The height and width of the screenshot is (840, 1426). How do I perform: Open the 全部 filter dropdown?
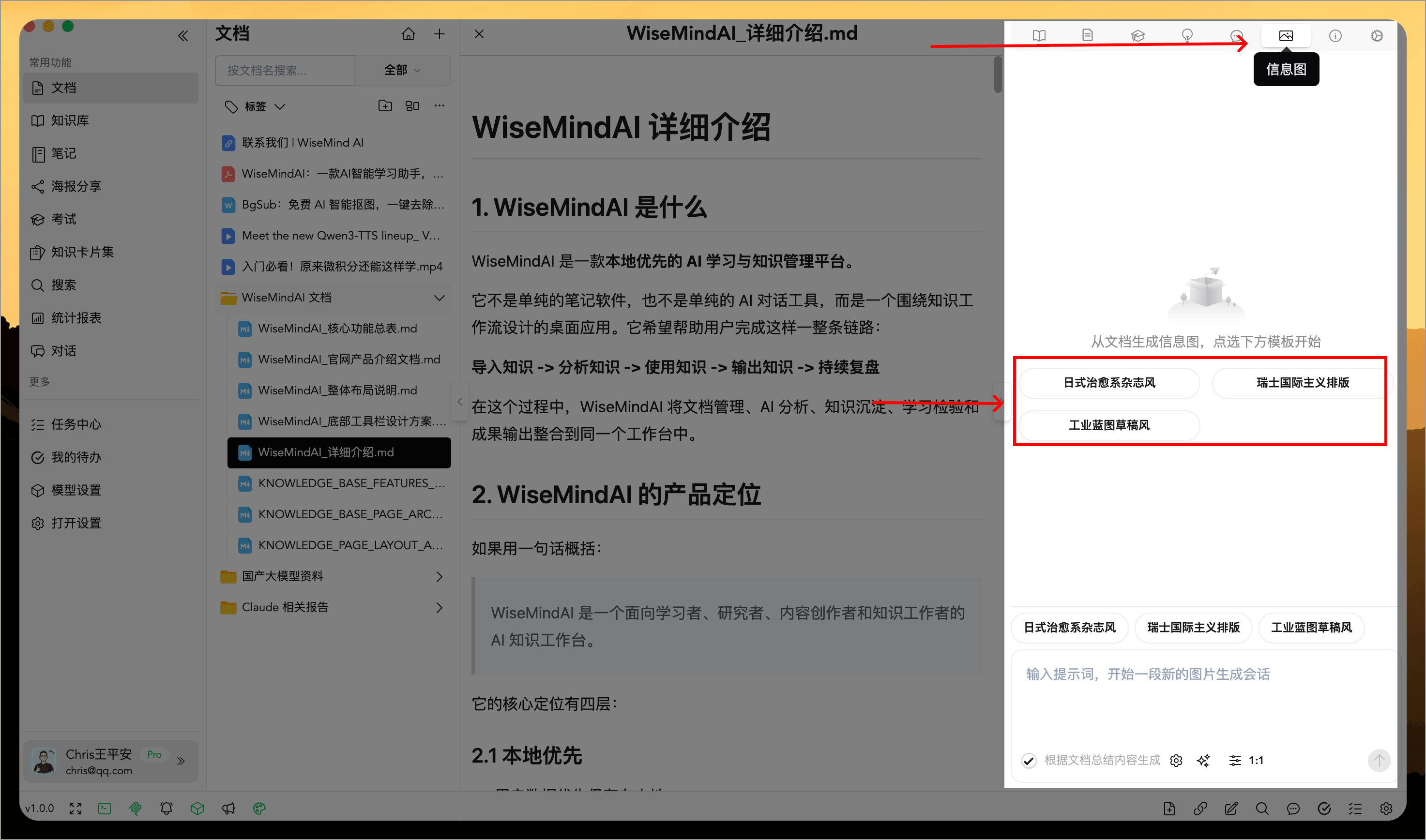402,70
